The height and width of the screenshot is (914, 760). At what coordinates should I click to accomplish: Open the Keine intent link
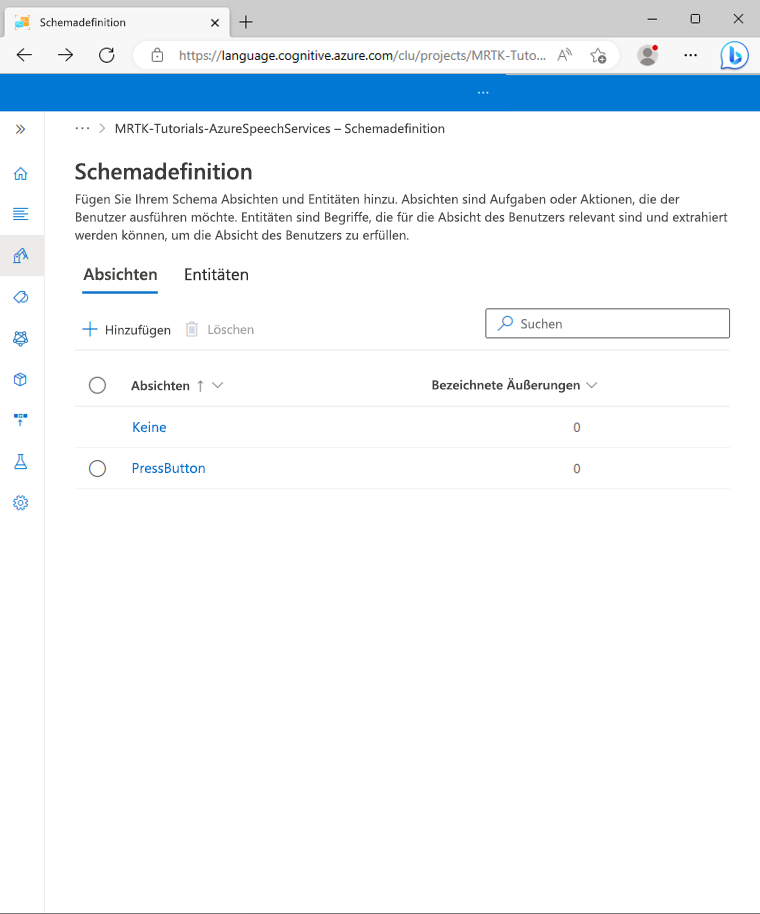(x=149, y=427)
